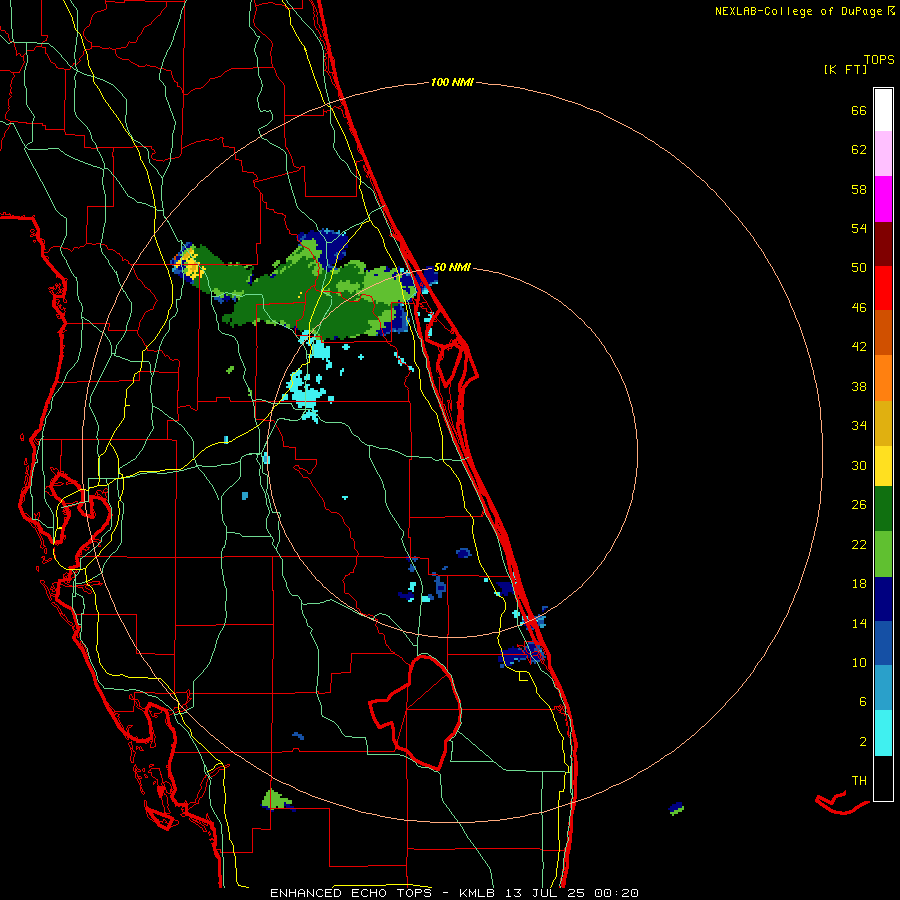900x900 pixels.
Task: Click the "100 NMI" range ring label
Action: [452, 82]
